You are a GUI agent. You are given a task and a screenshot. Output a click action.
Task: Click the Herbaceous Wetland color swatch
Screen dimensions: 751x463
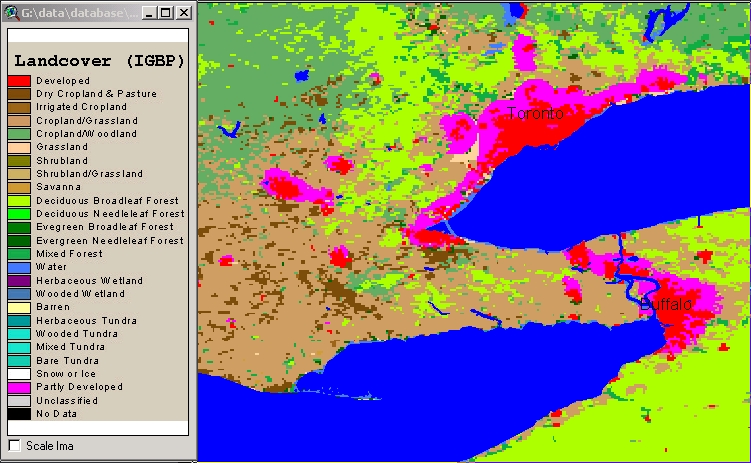pos(19,281)
